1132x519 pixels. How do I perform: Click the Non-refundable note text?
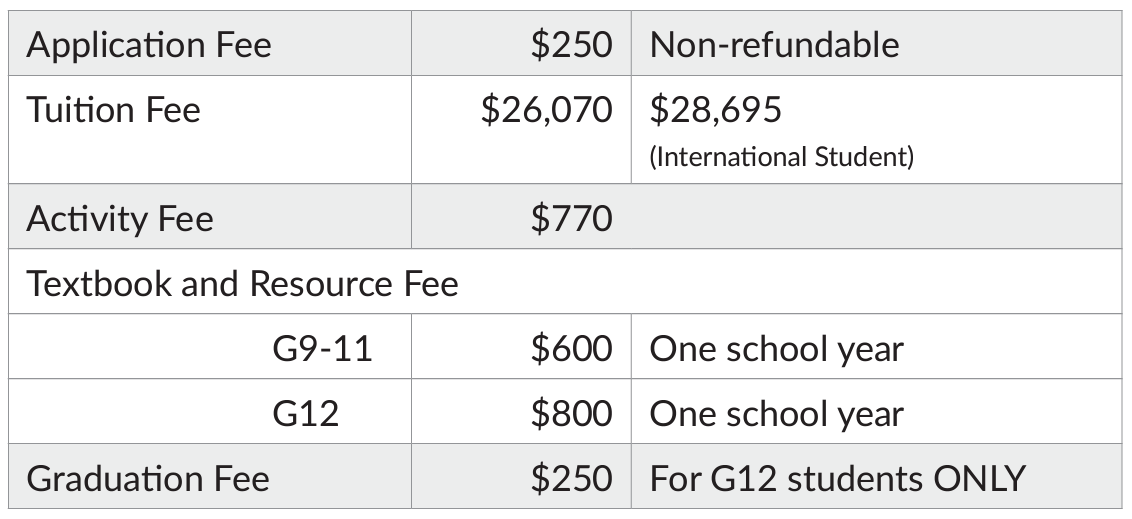pos(774,45)
